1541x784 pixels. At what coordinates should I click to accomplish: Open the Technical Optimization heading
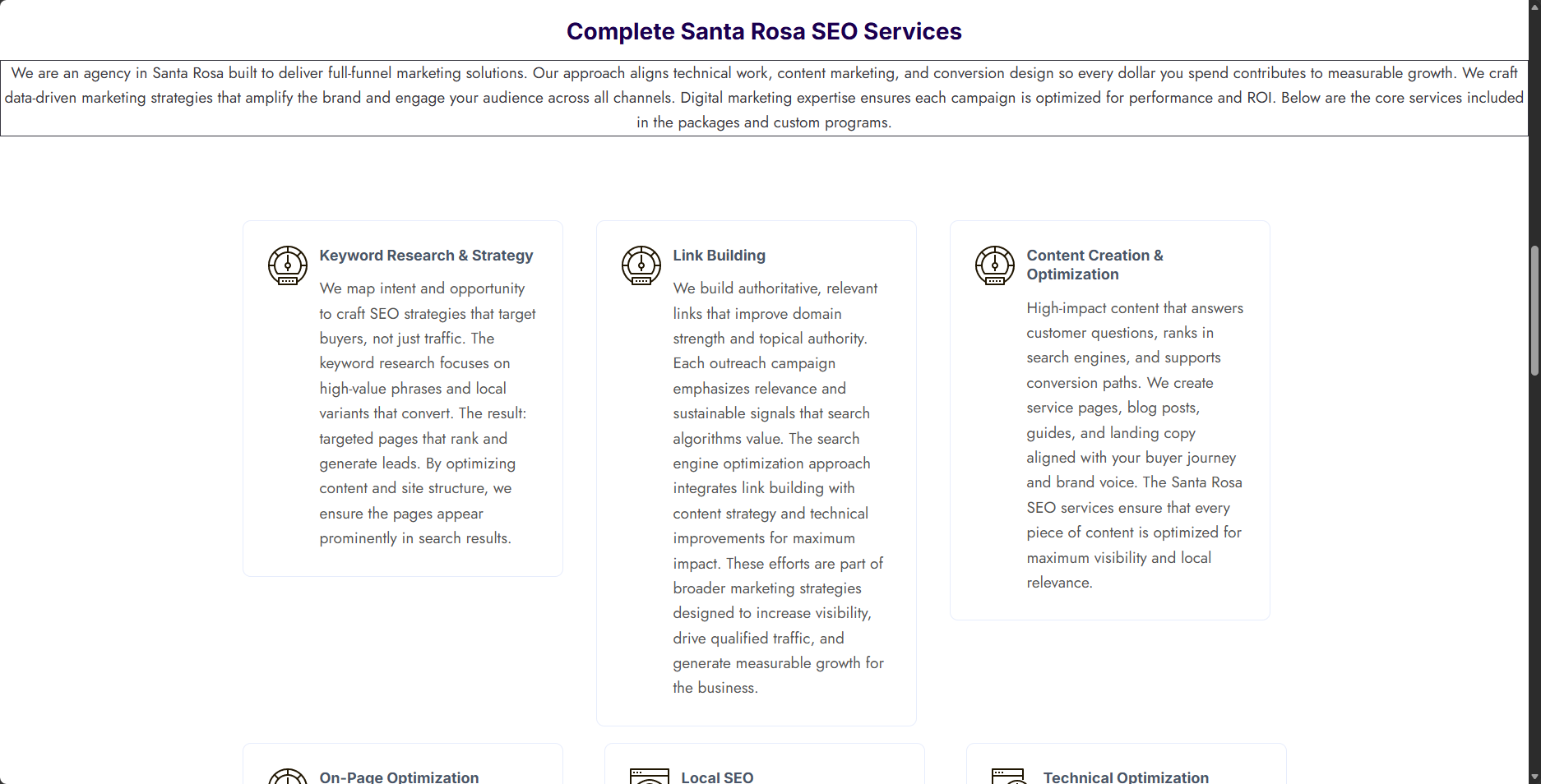1126,777
